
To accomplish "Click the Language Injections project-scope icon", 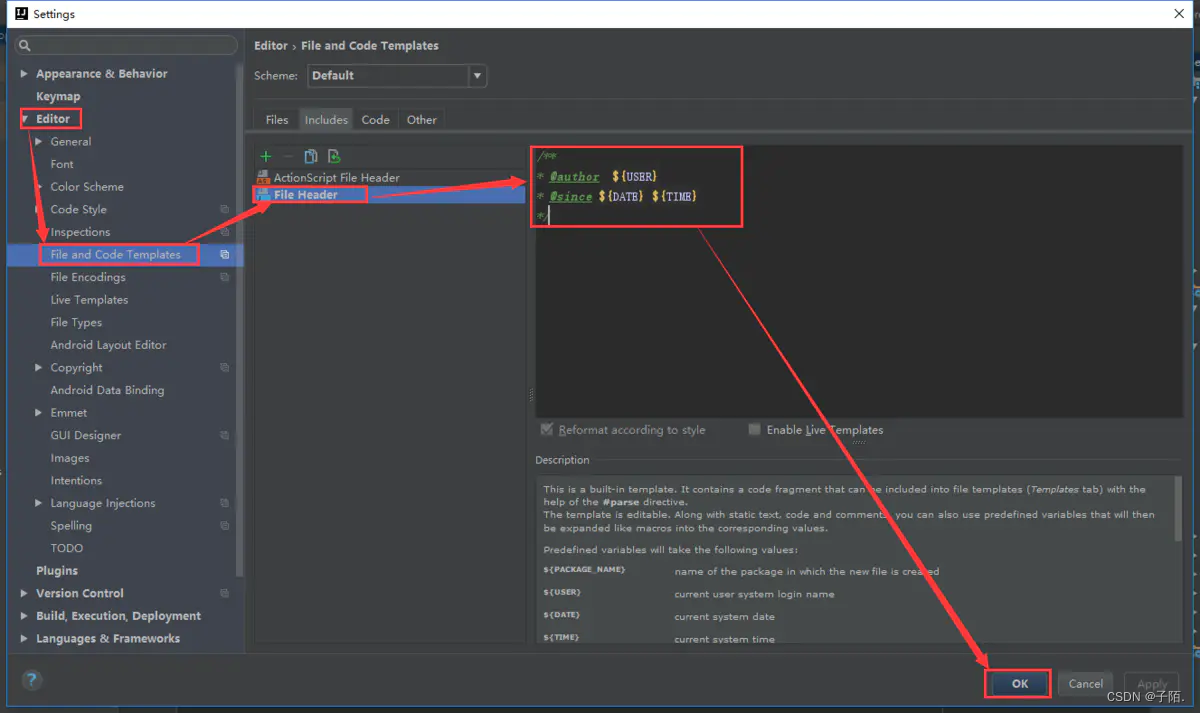I will point(225,503).
